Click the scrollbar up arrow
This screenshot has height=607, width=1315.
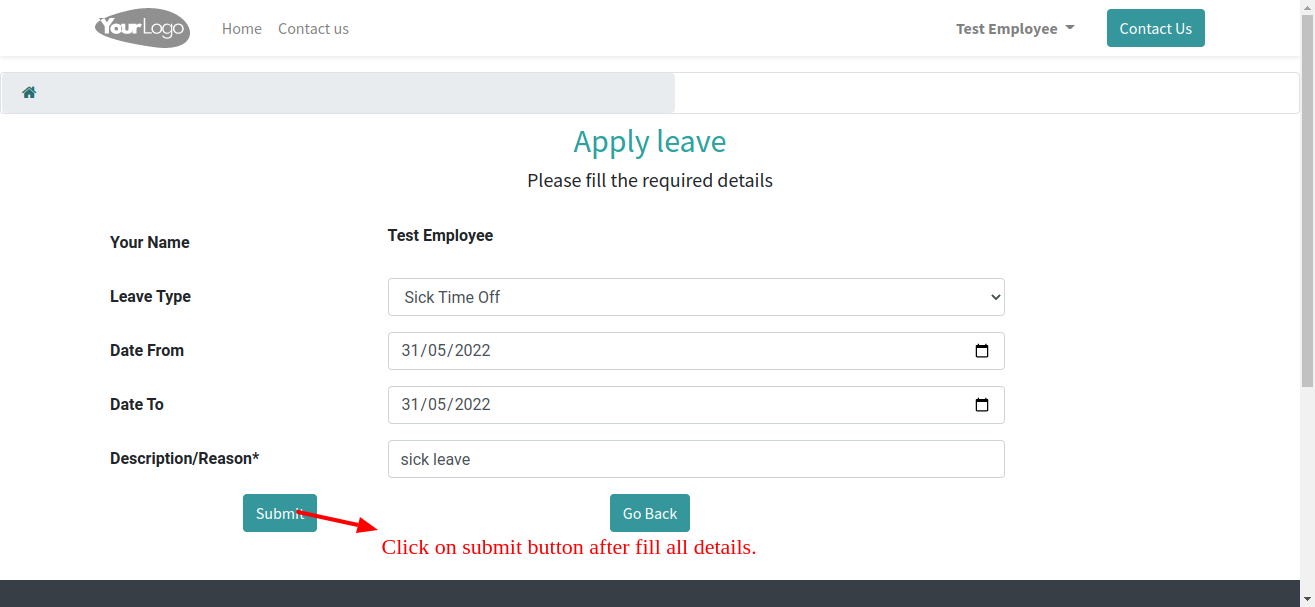pos(1307,6)
